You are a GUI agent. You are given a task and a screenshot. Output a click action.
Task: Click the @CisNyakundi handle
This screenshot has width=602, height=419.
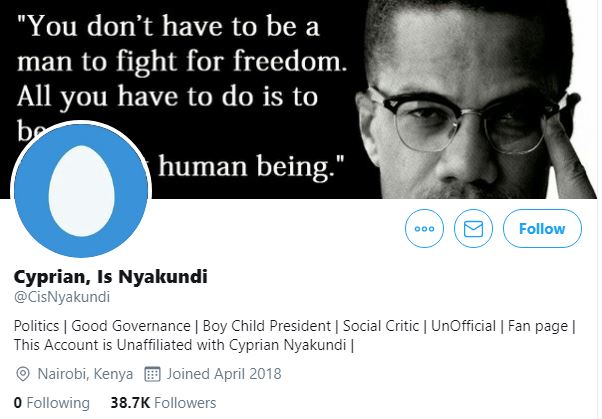tap(61, 296)
